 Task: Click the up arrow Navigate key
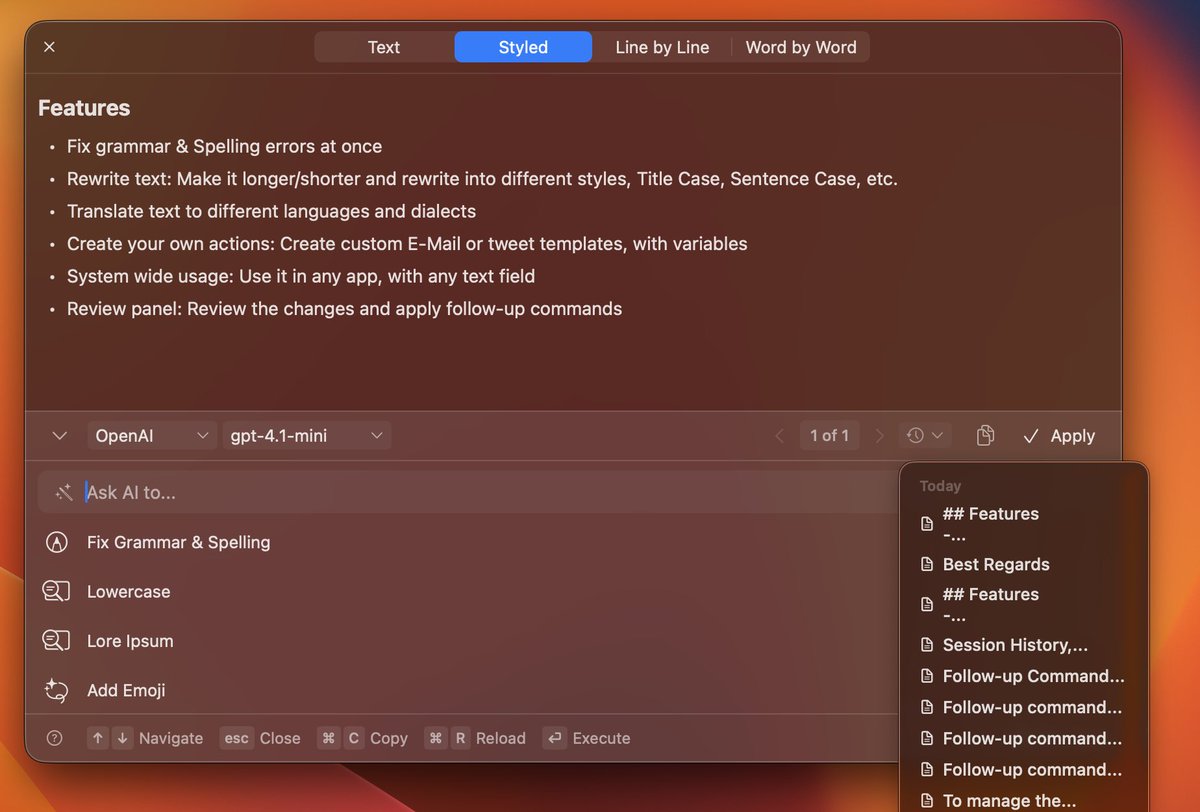point(98,738)
